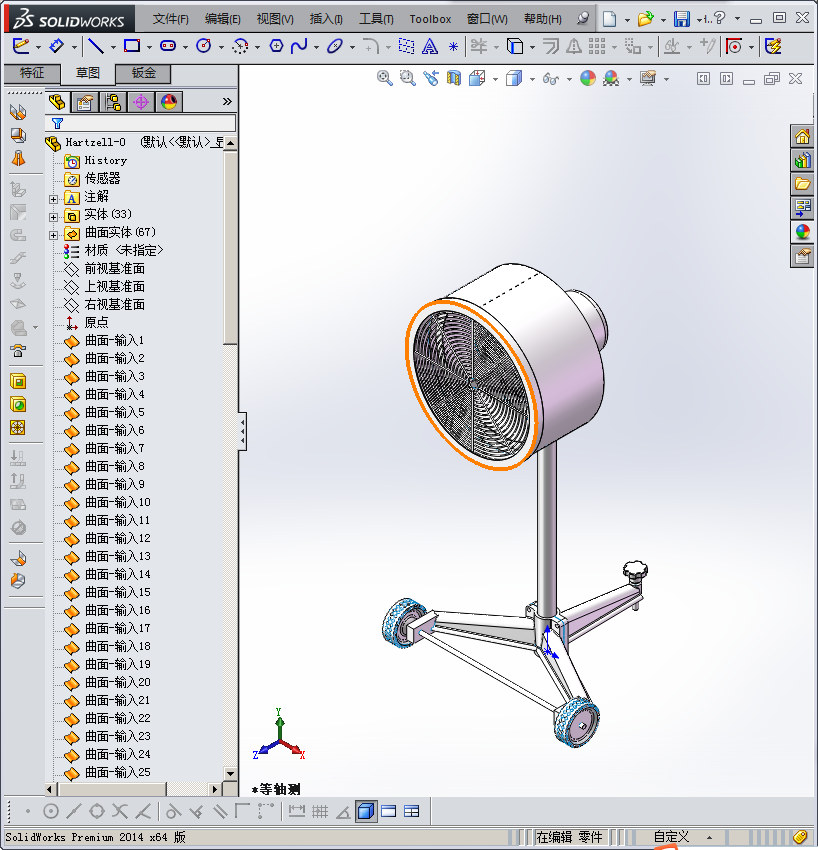Image resolution: width=818 pixels, height=850 pixels.
Task: Open the DimXpertManager tab icon
Action: 141,102
